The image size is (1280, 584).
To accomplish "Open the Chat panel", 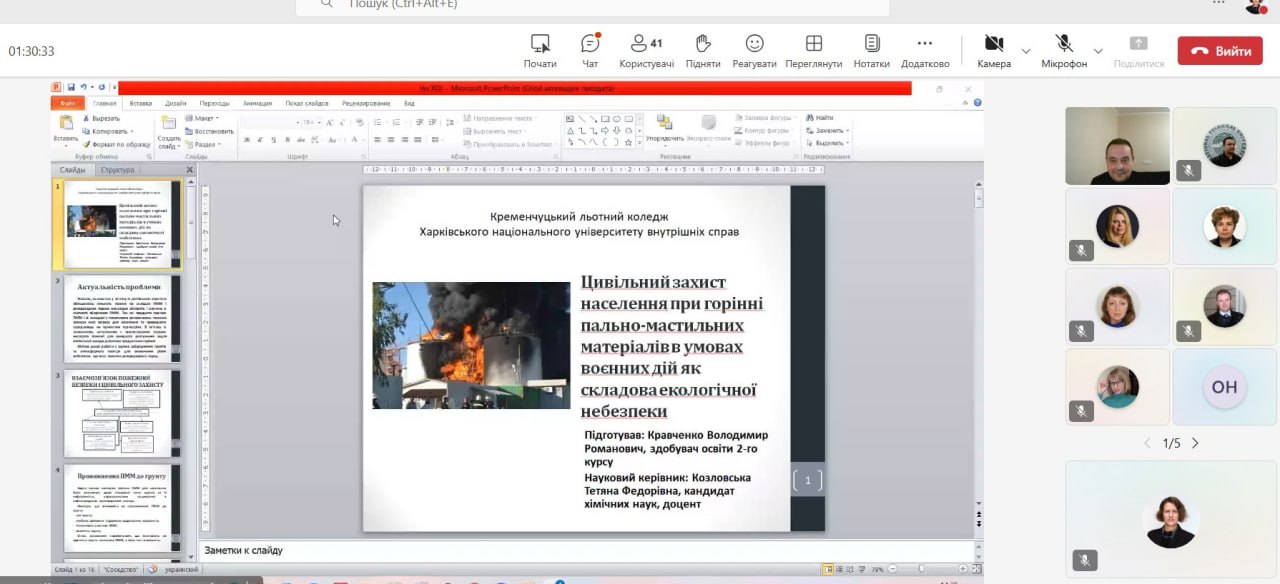I will point(590,50).
